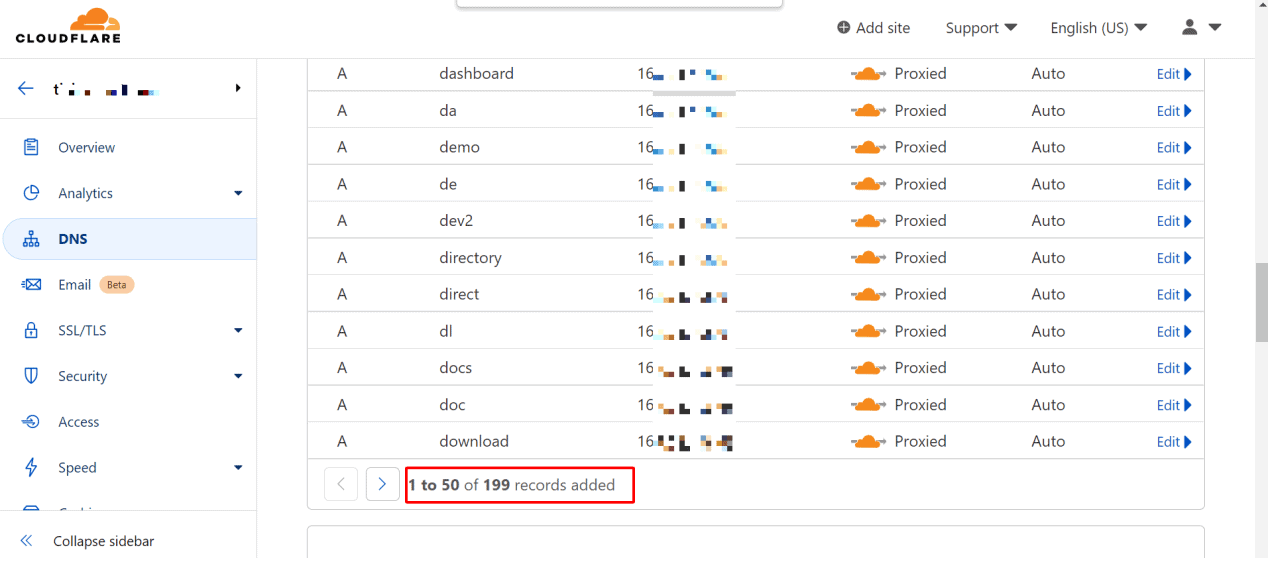The height and width of the screenshot is (562, 1271).
Task: Click the Collapse sidebar double-chevron icon
Action: coord(27,541)
